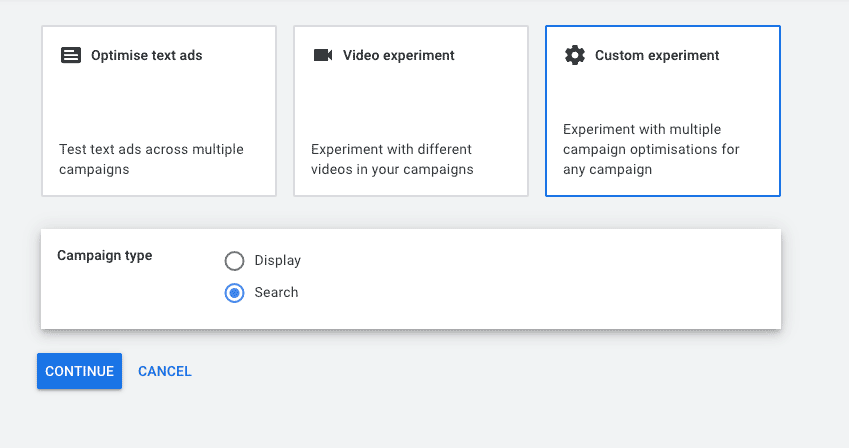849x448 pixels.
Task: Click 'Experiment with multiple campaign optimisations' description
Action: [651, 150]
